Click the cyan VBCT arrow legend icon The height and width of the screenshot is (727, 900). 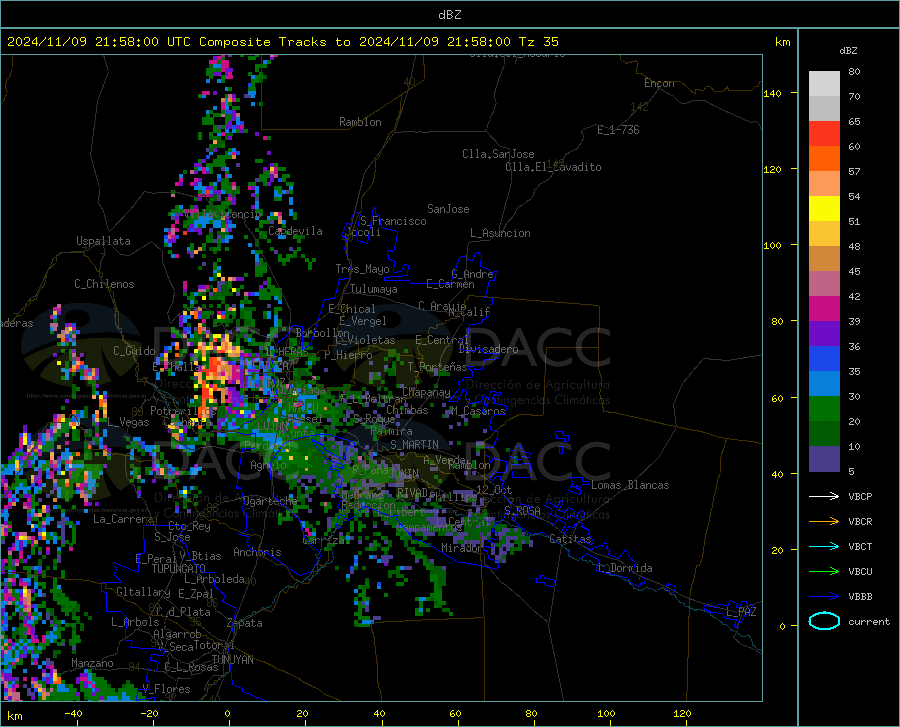(x=824, y=546)
